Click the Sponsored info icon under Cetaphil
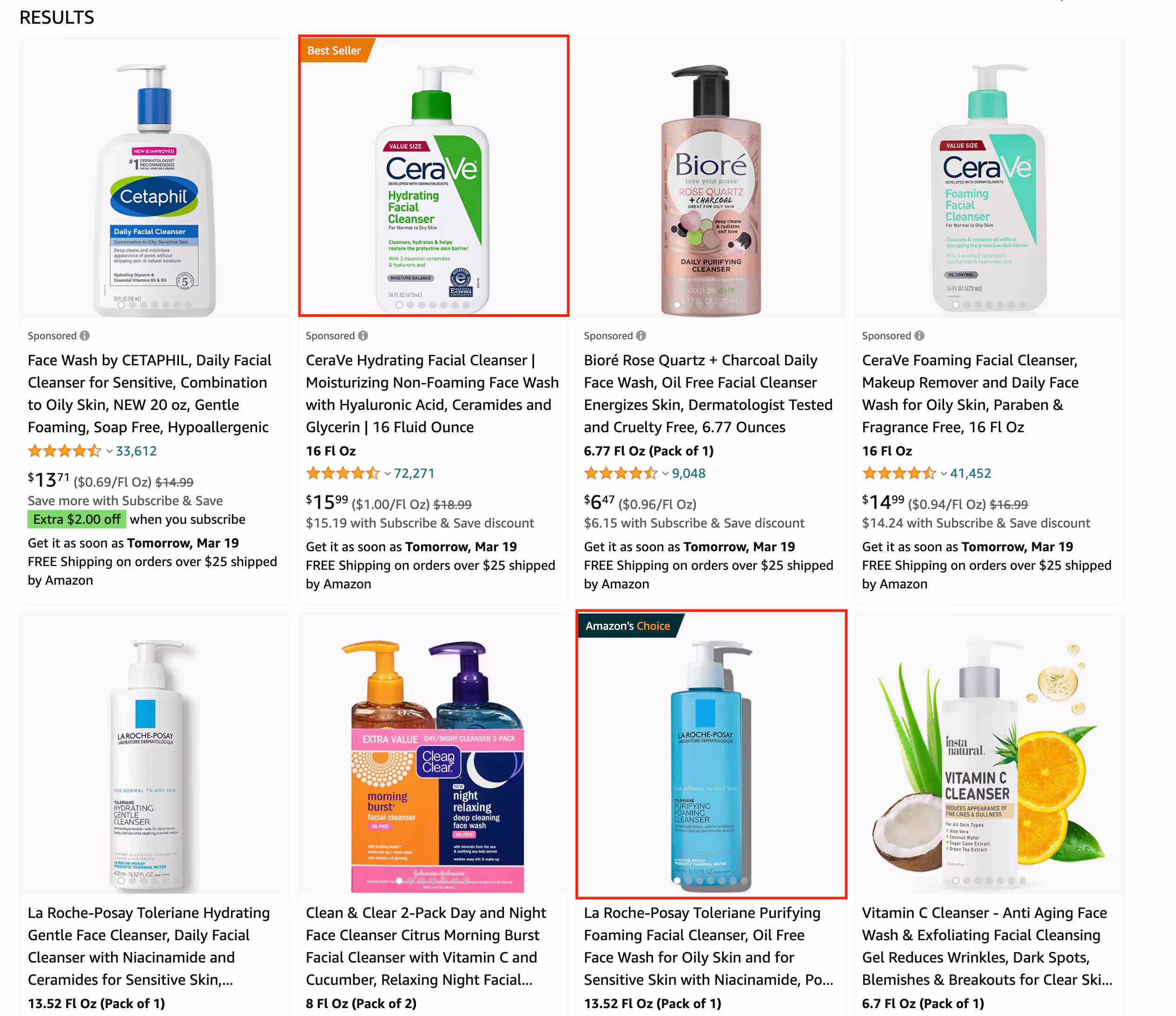This screenshot has height=1016, width=1176. click(85, 336)
